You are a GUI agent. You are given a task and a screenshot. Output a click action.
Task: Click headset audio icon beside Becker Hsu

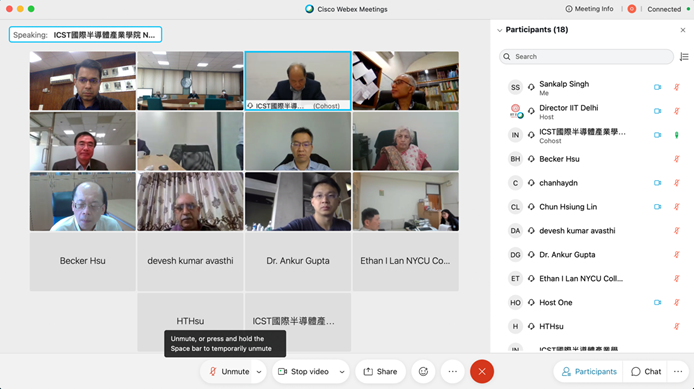point(531,159)
